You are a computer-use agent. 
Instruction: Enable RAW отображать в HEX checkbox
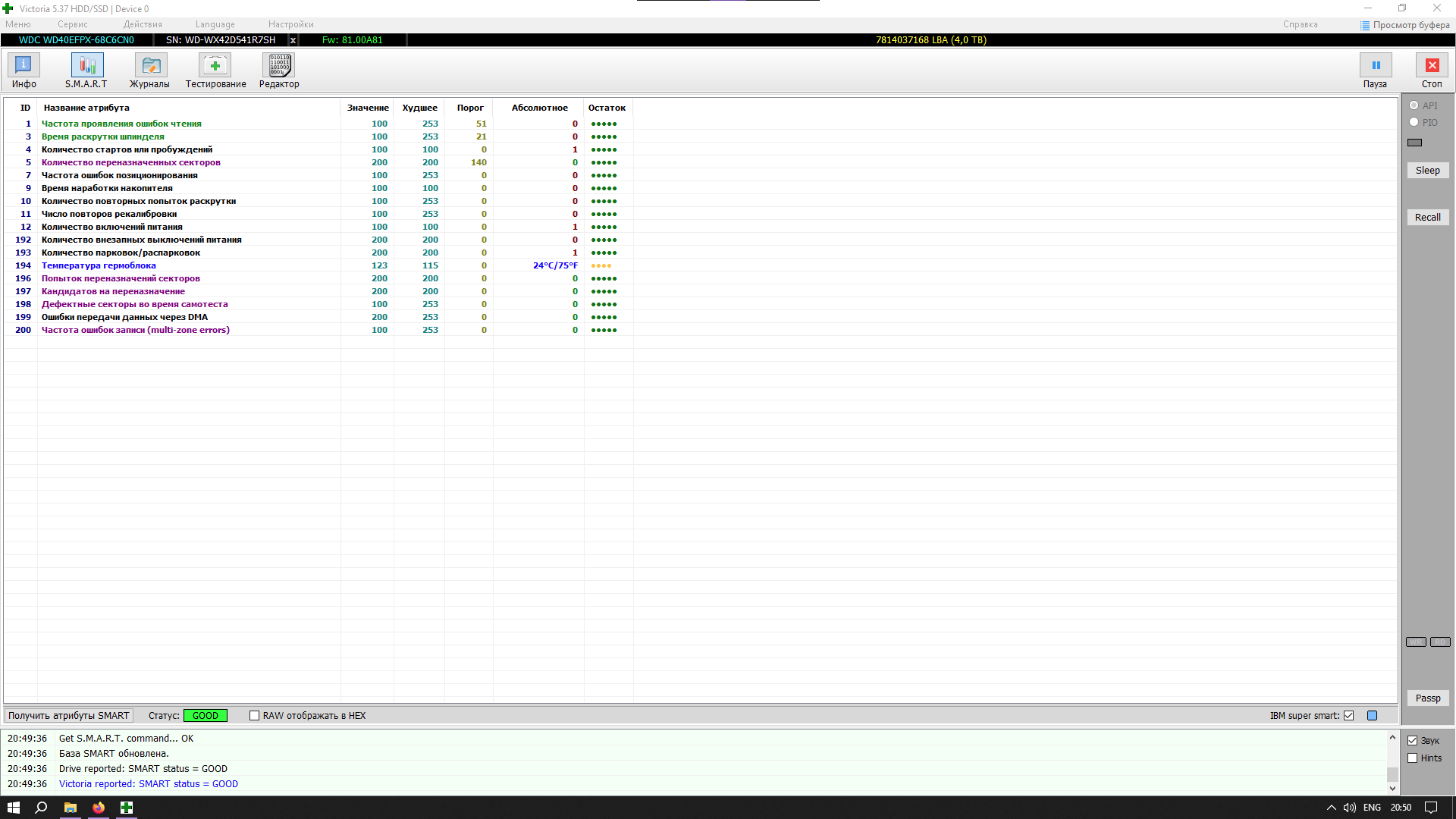(255, 716)
